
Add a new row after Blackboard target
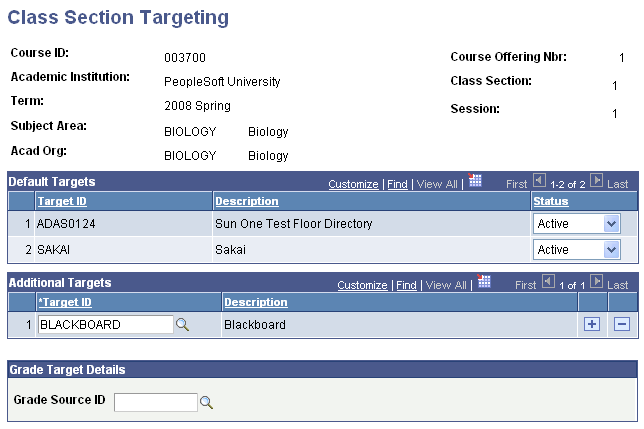pyautogui.click(x=592, y=324)
